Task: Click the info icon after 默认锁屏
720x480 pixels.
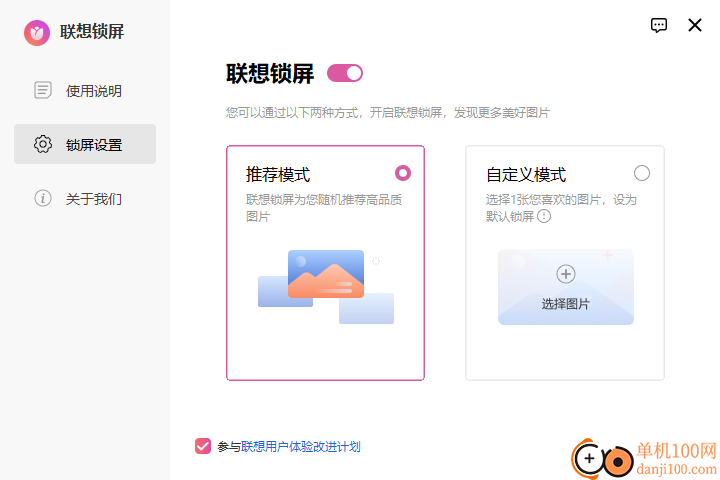Action: coord(544,216)
